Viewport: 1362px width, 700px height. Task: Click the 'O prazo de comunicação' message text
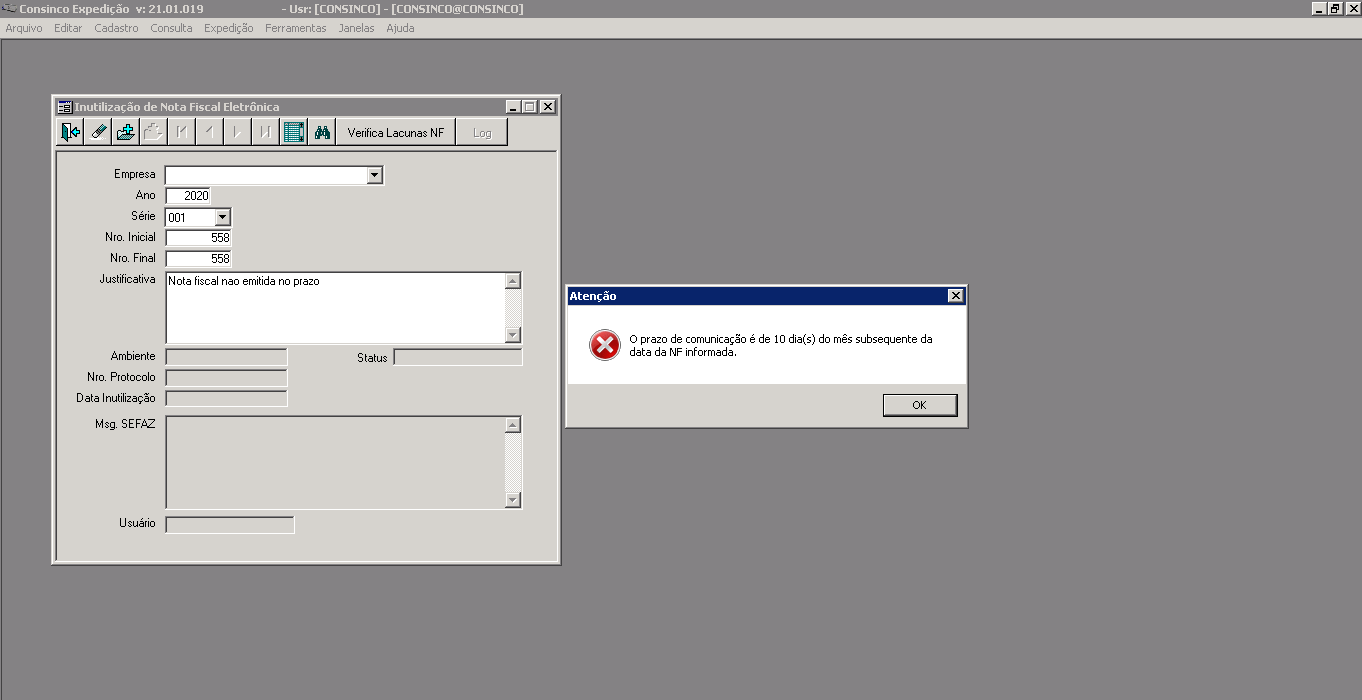click(x=781, y=345)
